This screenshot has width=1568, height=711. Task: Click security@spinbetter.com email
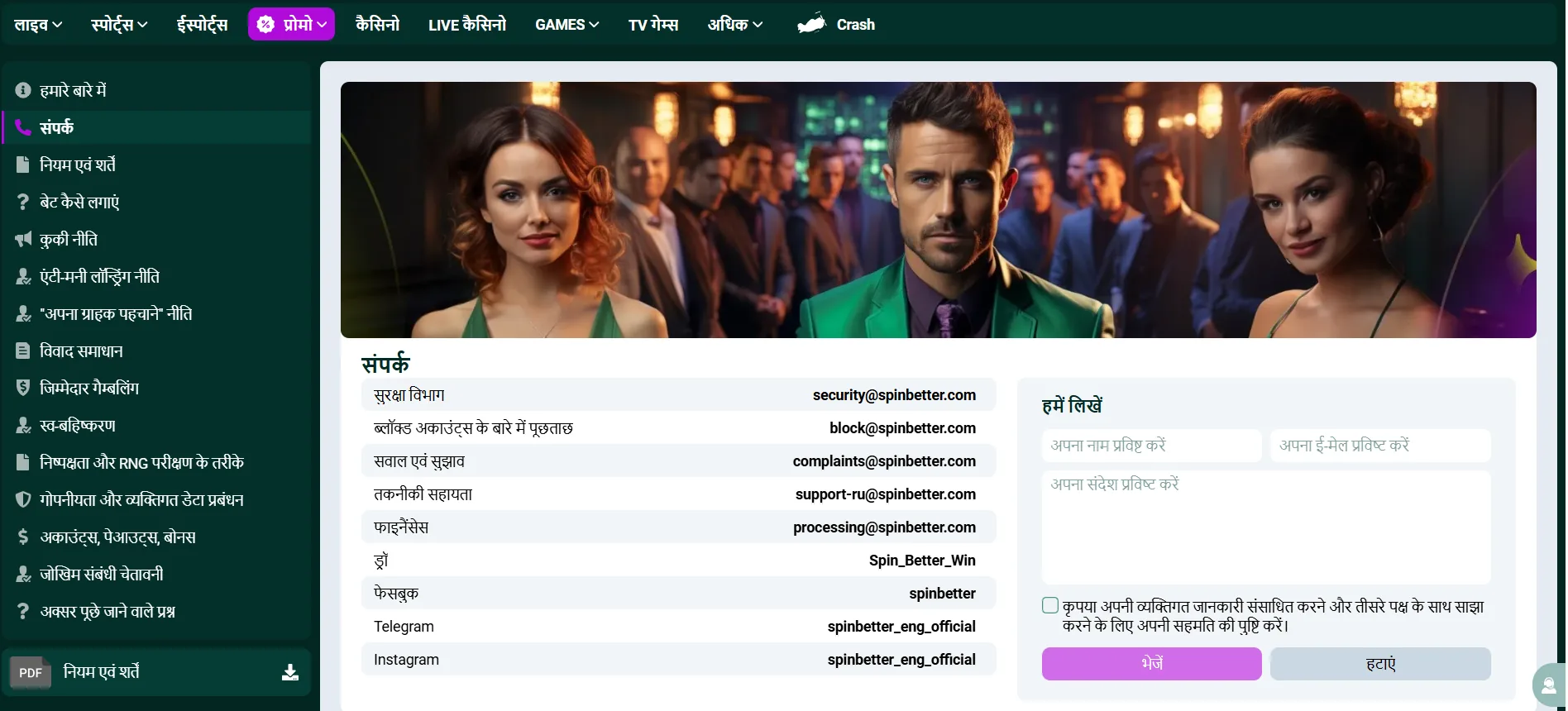[894, 395]
